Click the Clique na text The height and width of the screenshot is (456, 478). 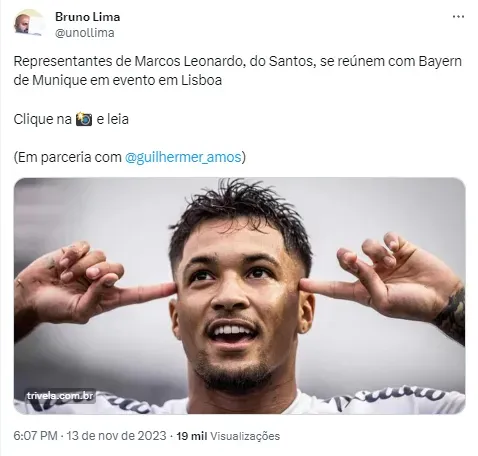click(x=43, y=119)
